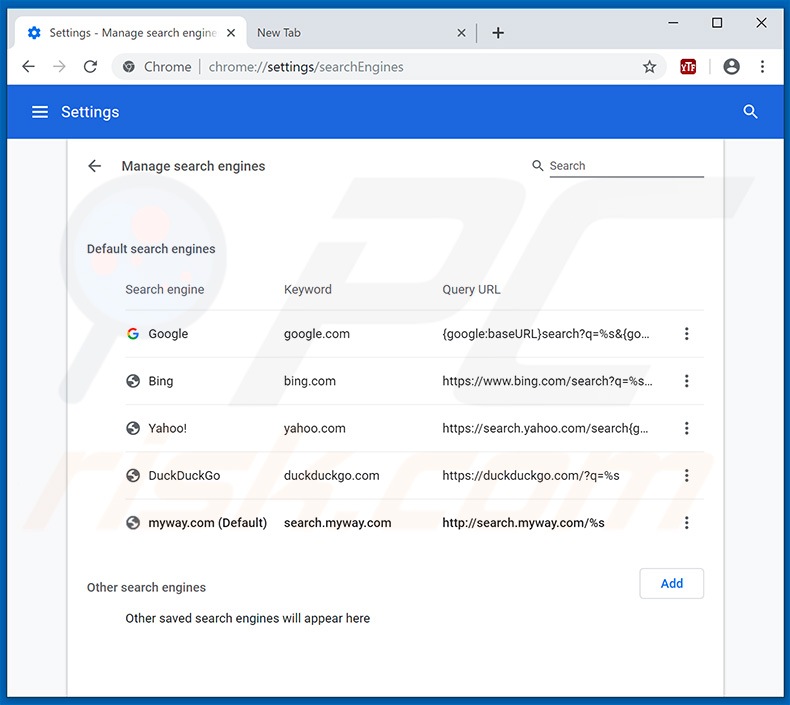This screenshot has width=790, height=705.
Task: Click the Manage search engines page title
Action: click(x=193, y=166)
